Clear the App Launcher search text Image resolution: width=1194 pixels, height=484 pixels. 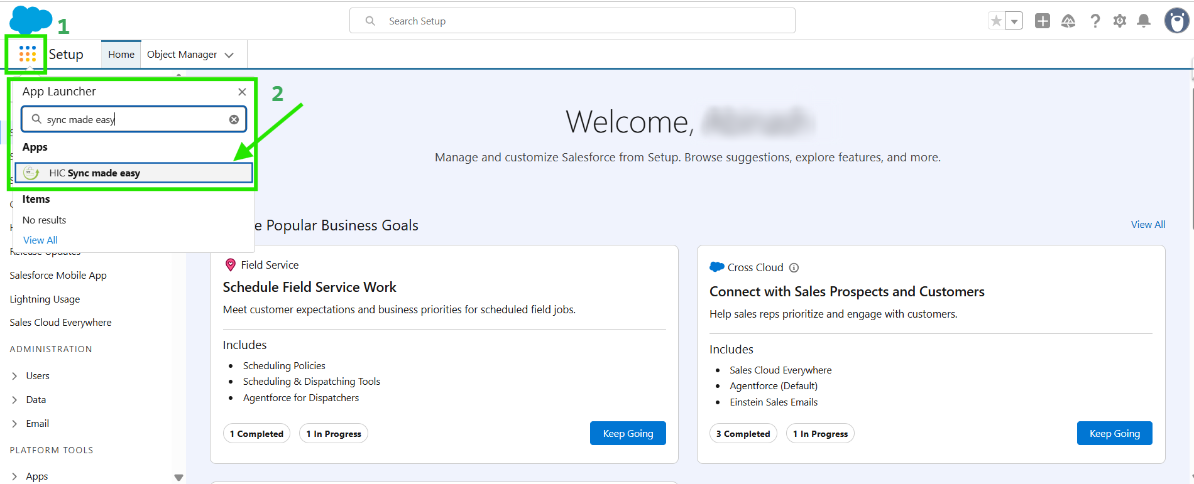point(234,119)
